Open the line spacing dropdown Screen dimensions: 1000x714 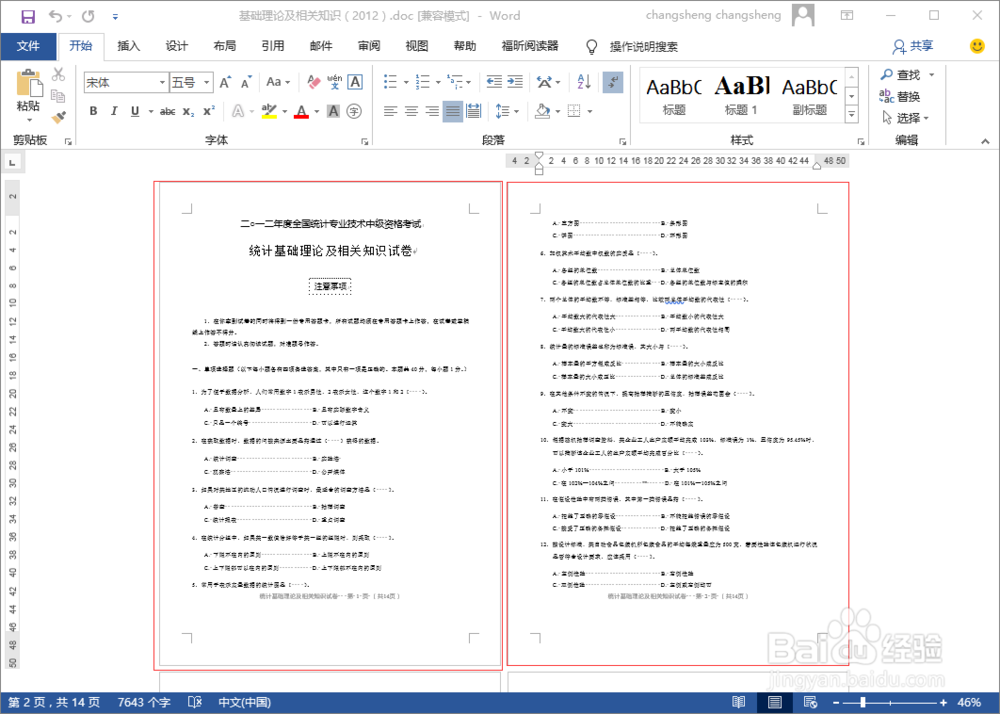508,112
